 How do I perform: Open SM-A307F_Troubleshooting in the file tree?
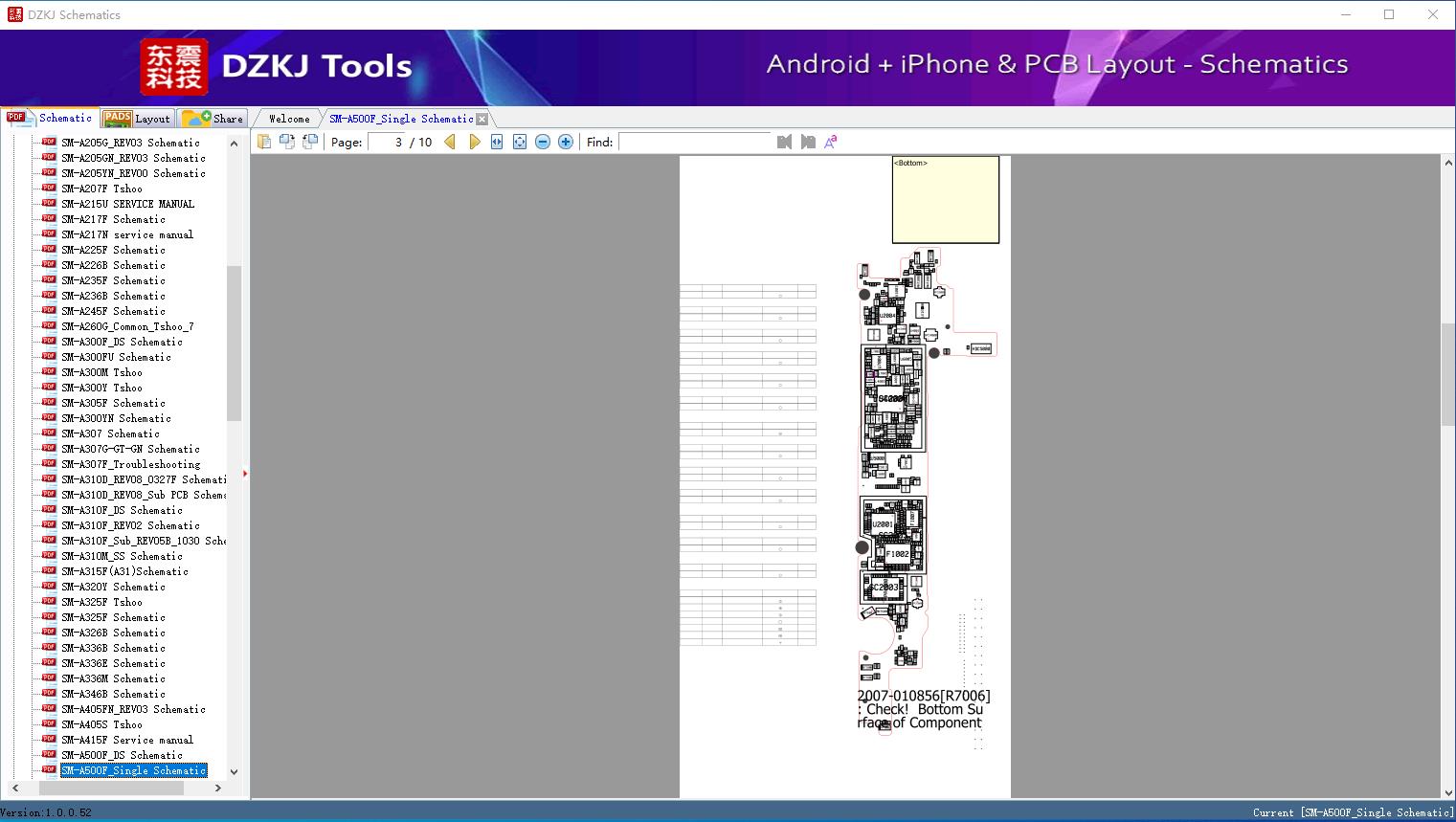(x=130, y=464)
